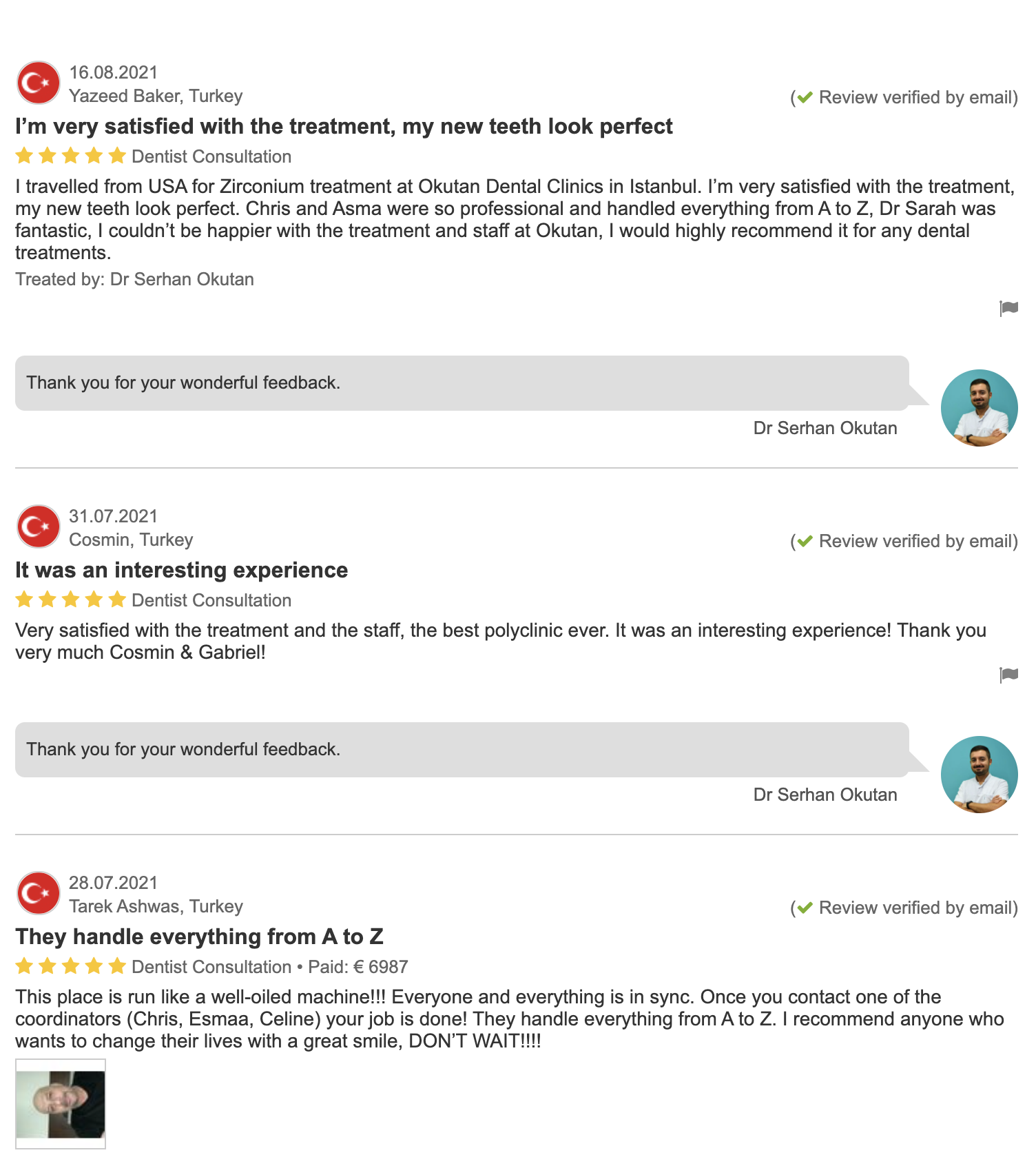Open Tarek Ashwas' attached review photo
1036x1166 pixels.
point(61,1104)
